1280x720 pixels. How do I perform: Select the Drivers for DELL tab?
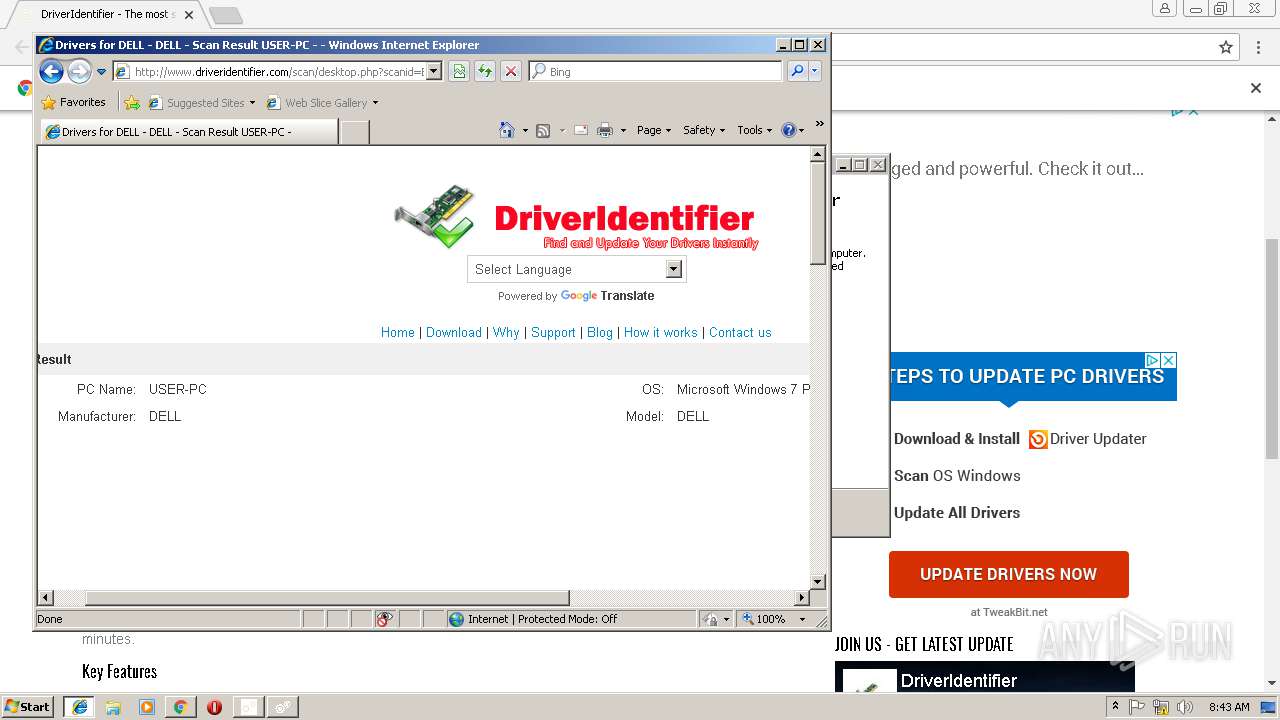pyautogui.click(x=189, y=131)
